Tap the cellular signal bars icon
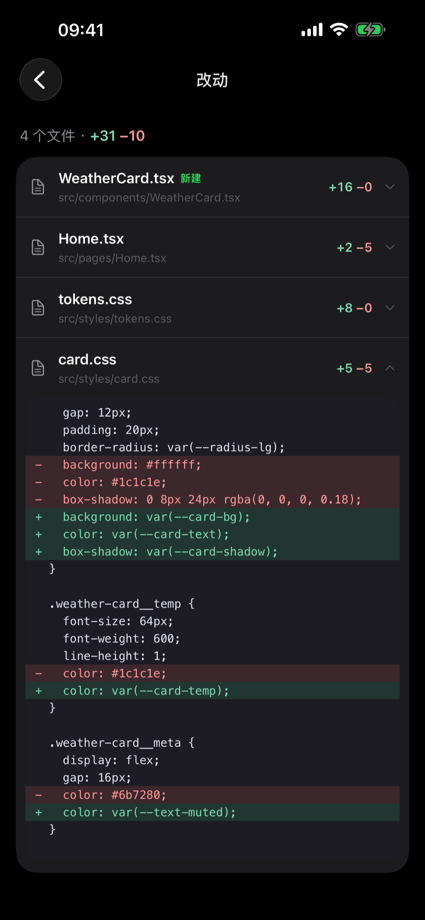The image size is (425, 920). 312,30
